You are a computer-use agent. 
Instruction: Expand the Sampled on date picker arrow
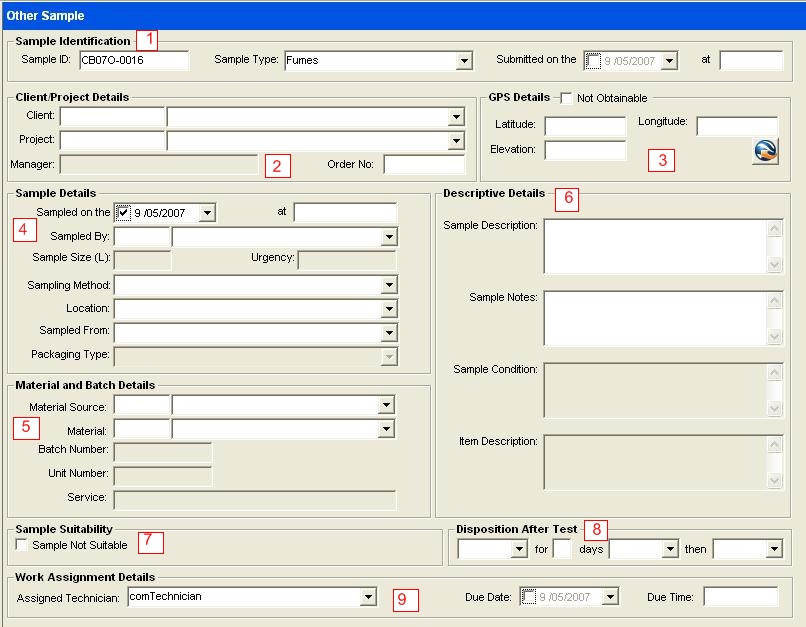tap(207, 213)
